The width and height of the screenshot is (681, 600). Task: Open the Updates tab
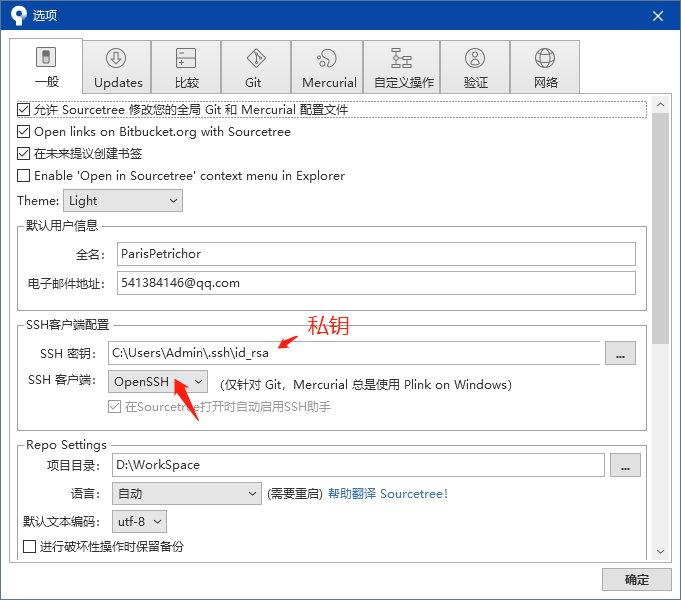point(117,67)
